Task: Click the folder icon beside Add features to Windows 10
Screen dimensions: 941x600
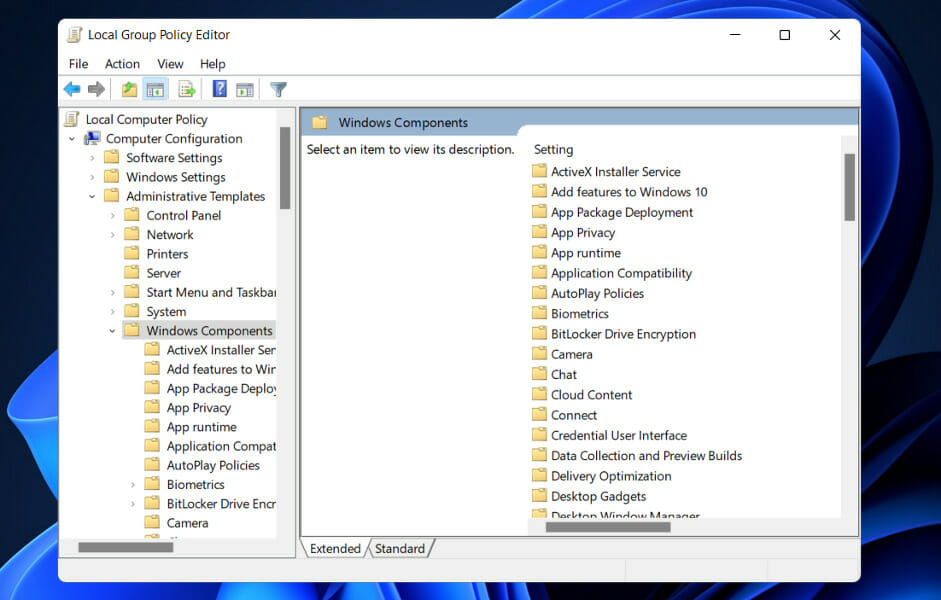Action: [x=540, y=191]
